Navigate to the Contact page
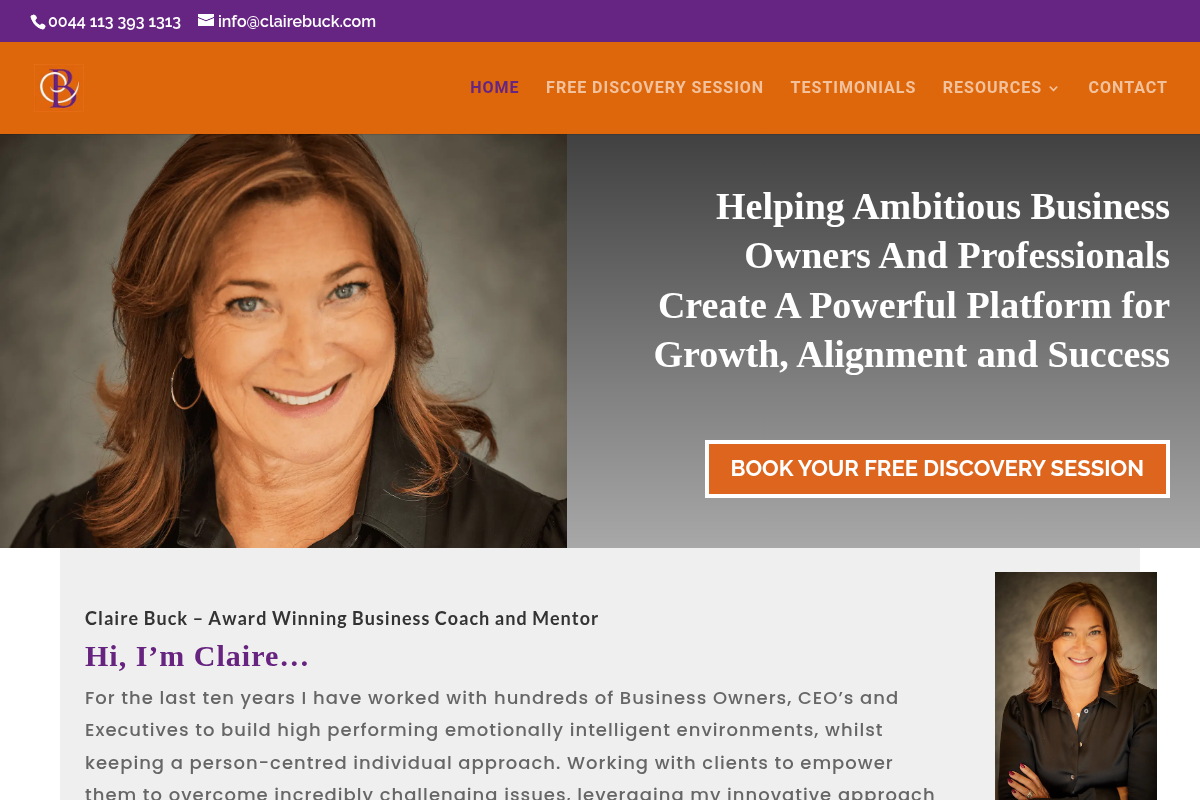This screenshot has width=1200, height=800. (x=1127, y=88)
